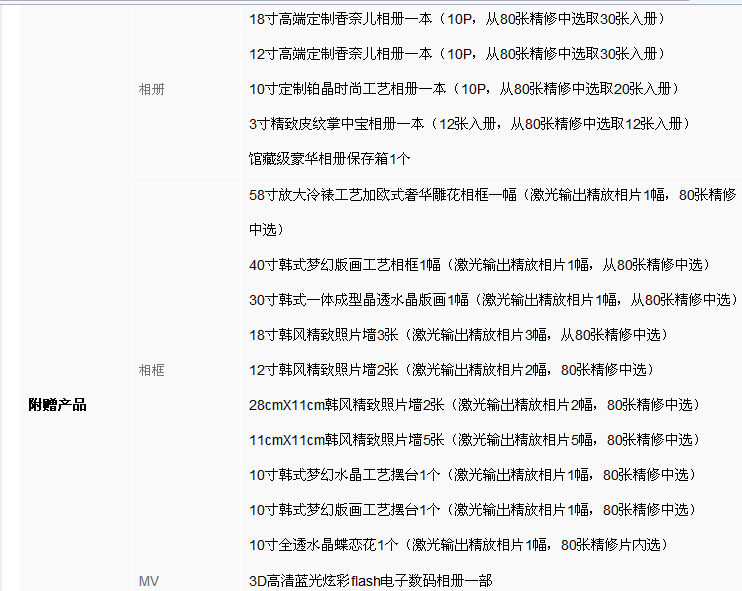Viewport: 742px width, 591px height.
Task: Select the 12寸韩风精致照片墙2张 row
Action: coord(452,370)
